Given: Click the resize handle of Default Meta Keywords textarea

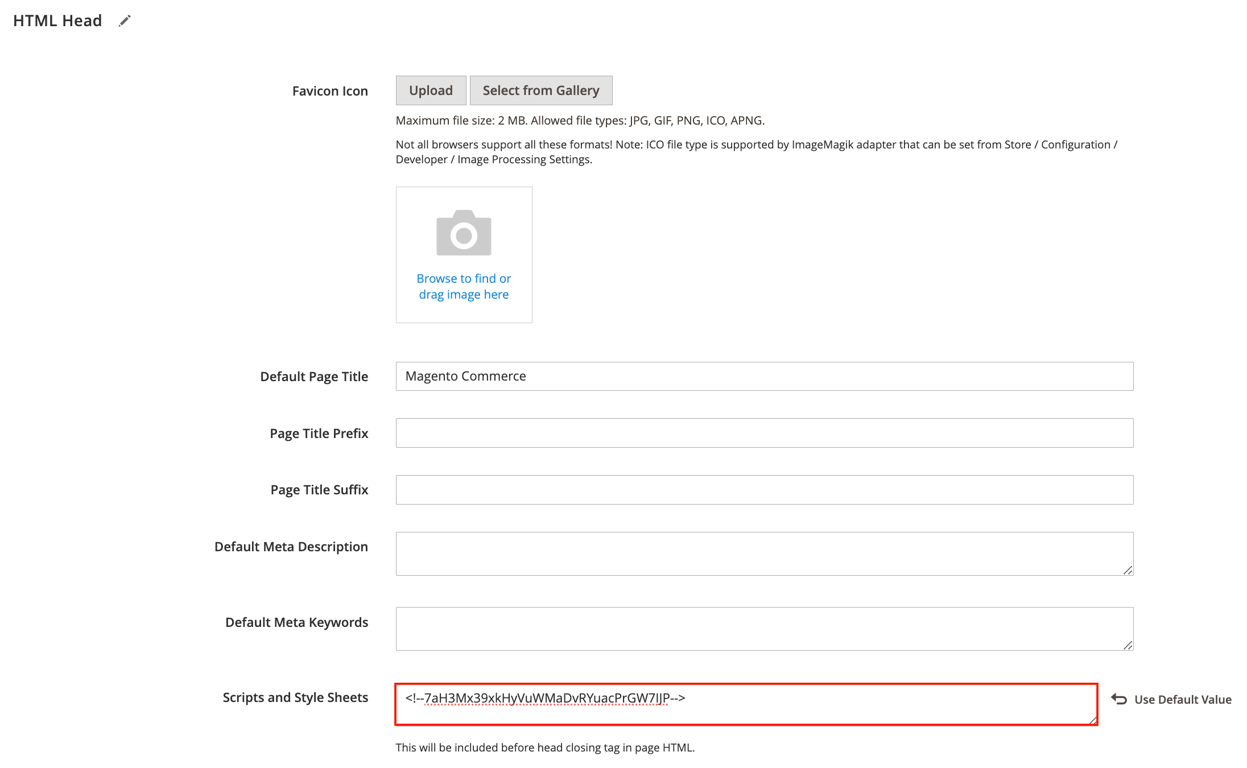Looking at the screenshot, I should click(1128, 647).
